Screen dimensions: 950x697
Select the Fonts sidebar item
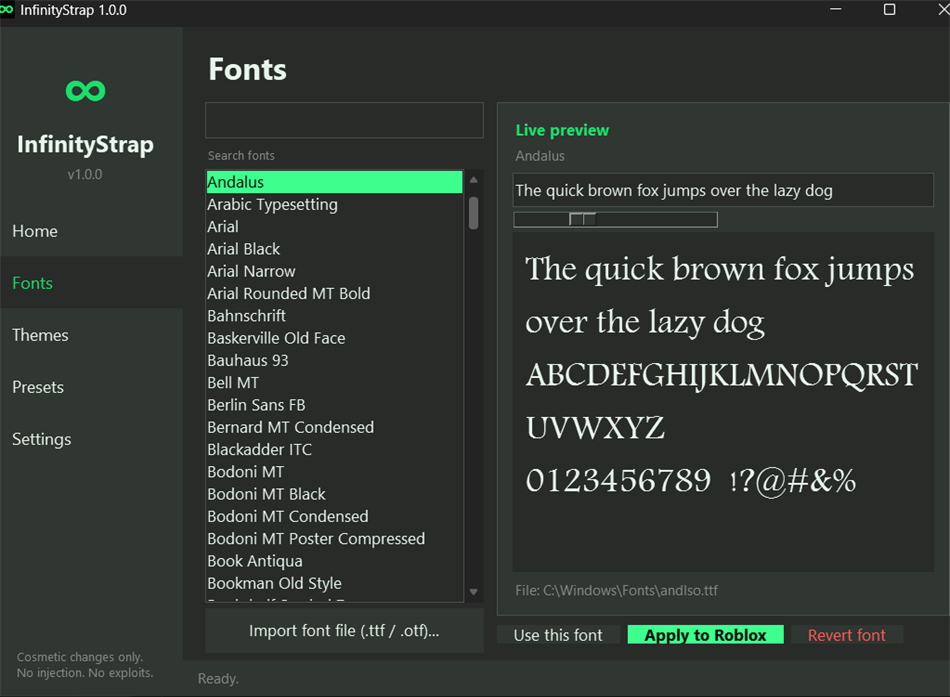[91, 283]
